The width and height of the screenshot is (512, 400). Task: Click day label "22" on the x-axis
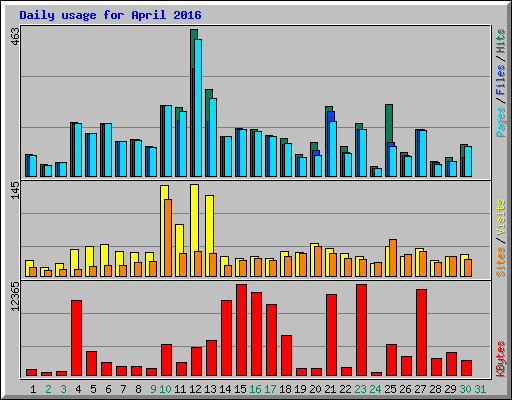click(x=345, y=389)
